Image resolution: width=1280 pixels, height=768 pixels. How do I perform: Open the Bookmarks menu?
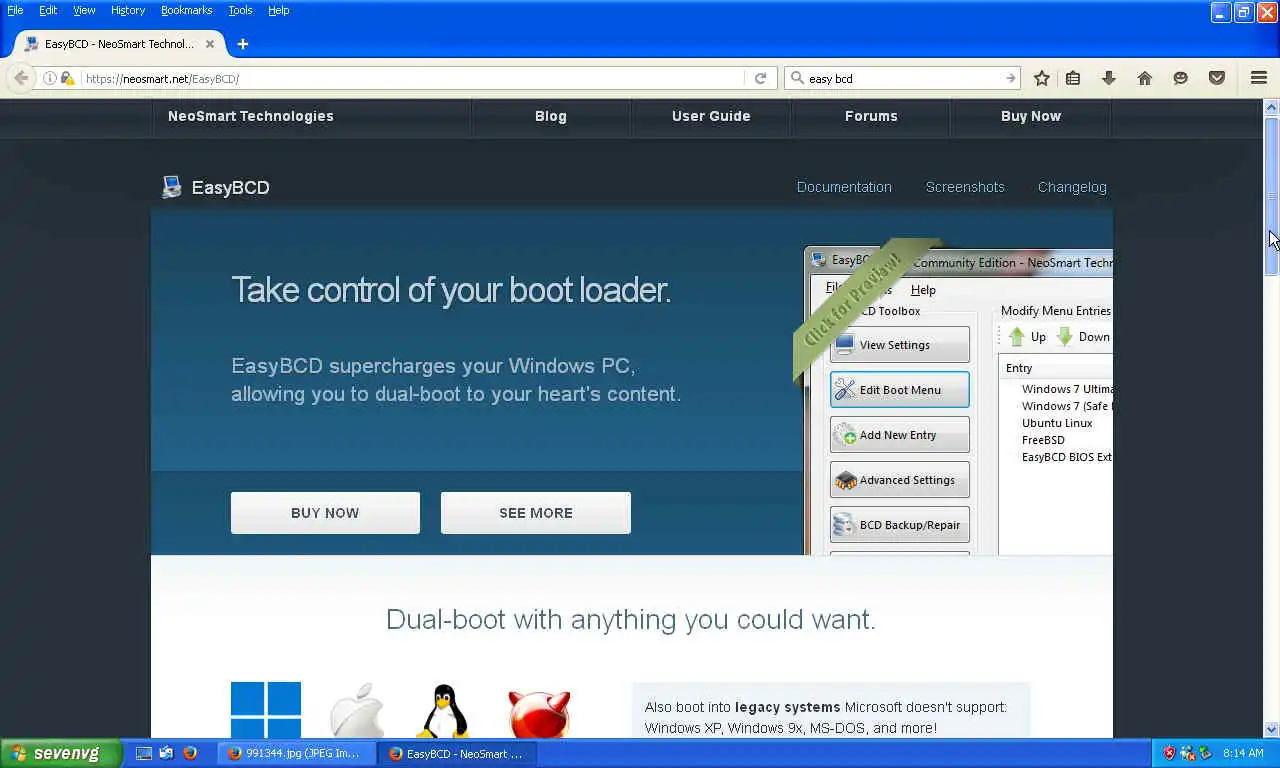186,10
